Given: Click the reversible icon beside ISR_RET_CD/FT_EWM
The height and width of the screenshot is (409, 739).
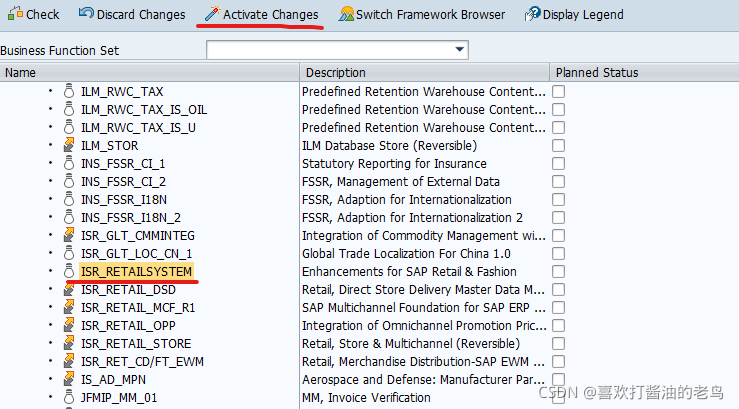Looking at the screenshot, I should 69,361.
